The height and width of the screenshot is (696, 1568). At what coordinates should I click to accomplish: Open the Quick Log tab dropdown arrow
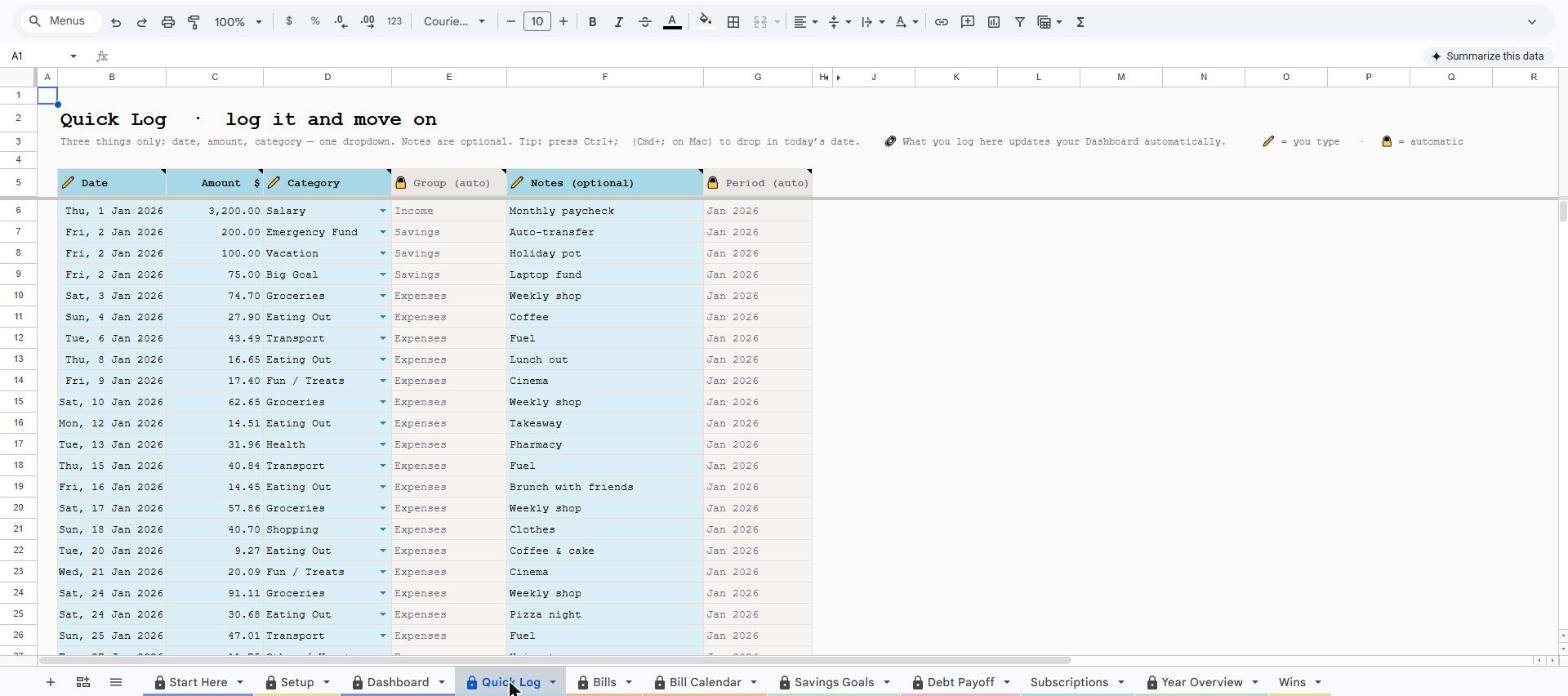(x=552, y=682)
